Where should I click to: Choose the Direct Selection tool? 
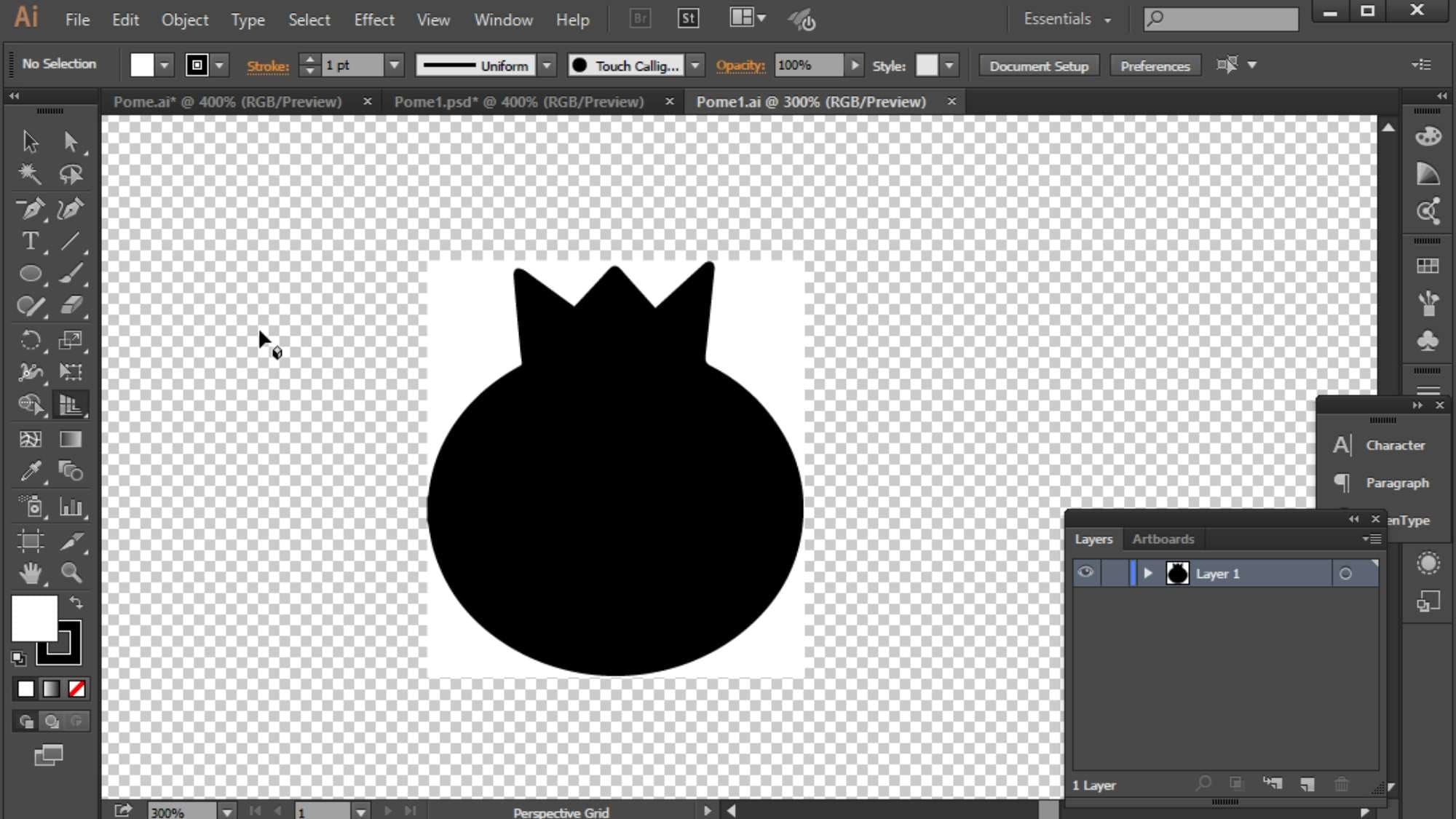coord(71,141)
